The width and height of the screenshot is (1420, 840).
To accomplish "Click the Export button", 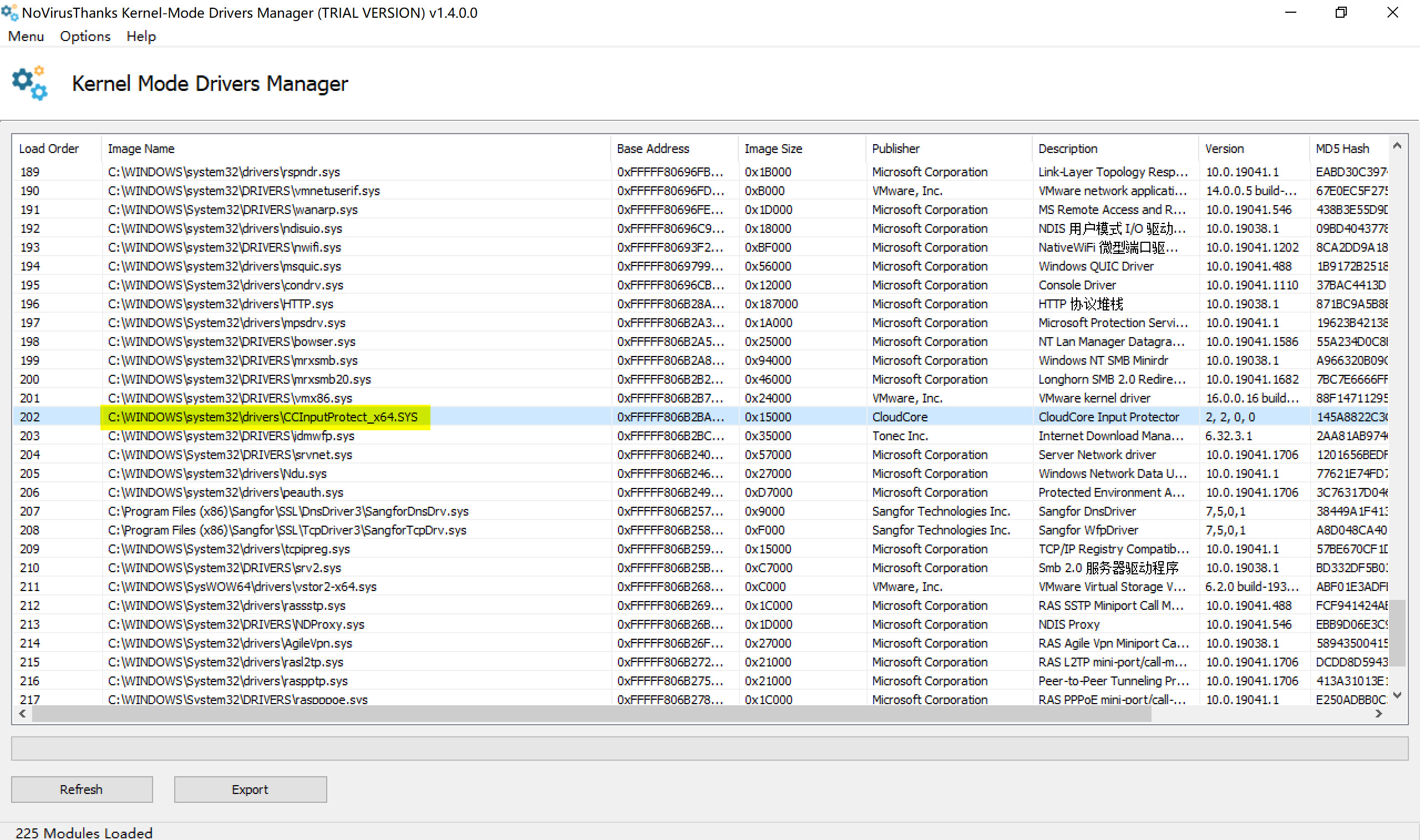I will [x=250, y=789].
